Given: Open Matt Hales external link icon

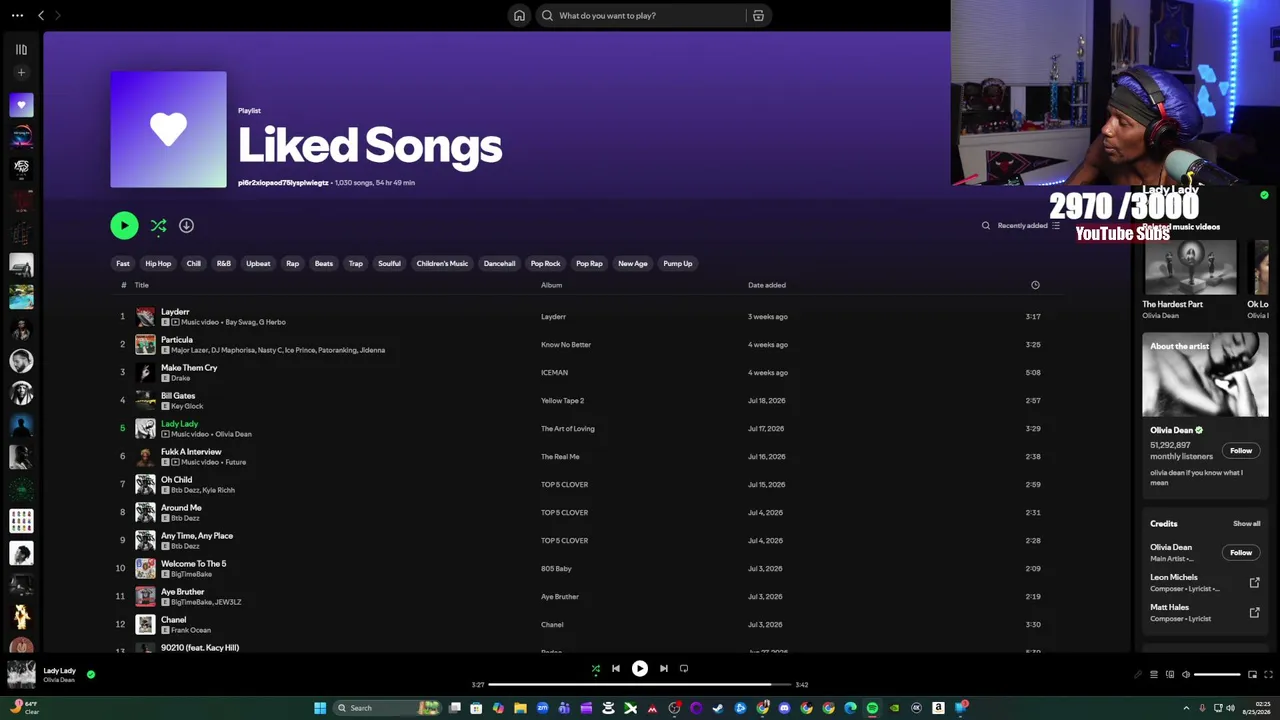Looking at the screenshot, I should (1255, 613).
